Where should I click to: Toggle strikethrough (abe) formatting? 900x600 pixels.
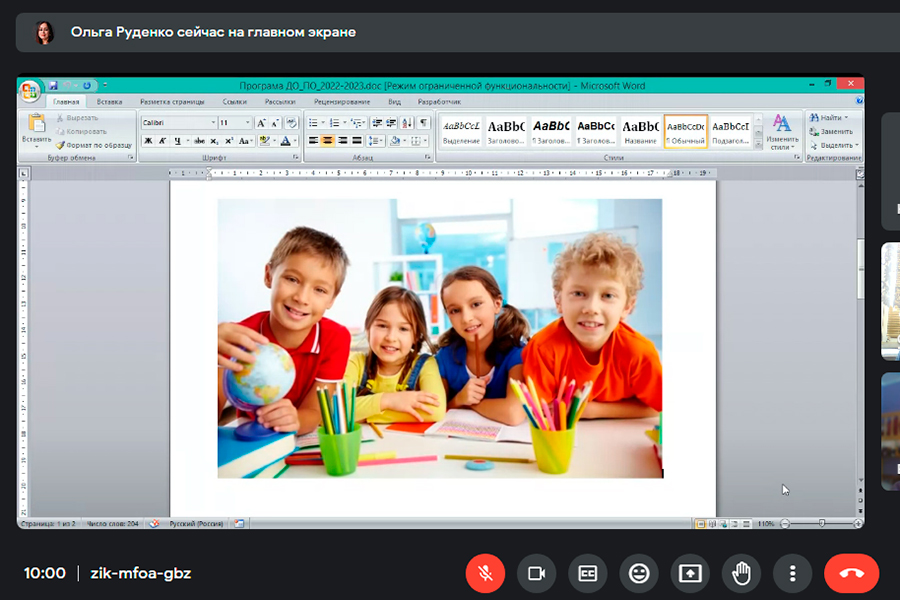pos(199,141)
